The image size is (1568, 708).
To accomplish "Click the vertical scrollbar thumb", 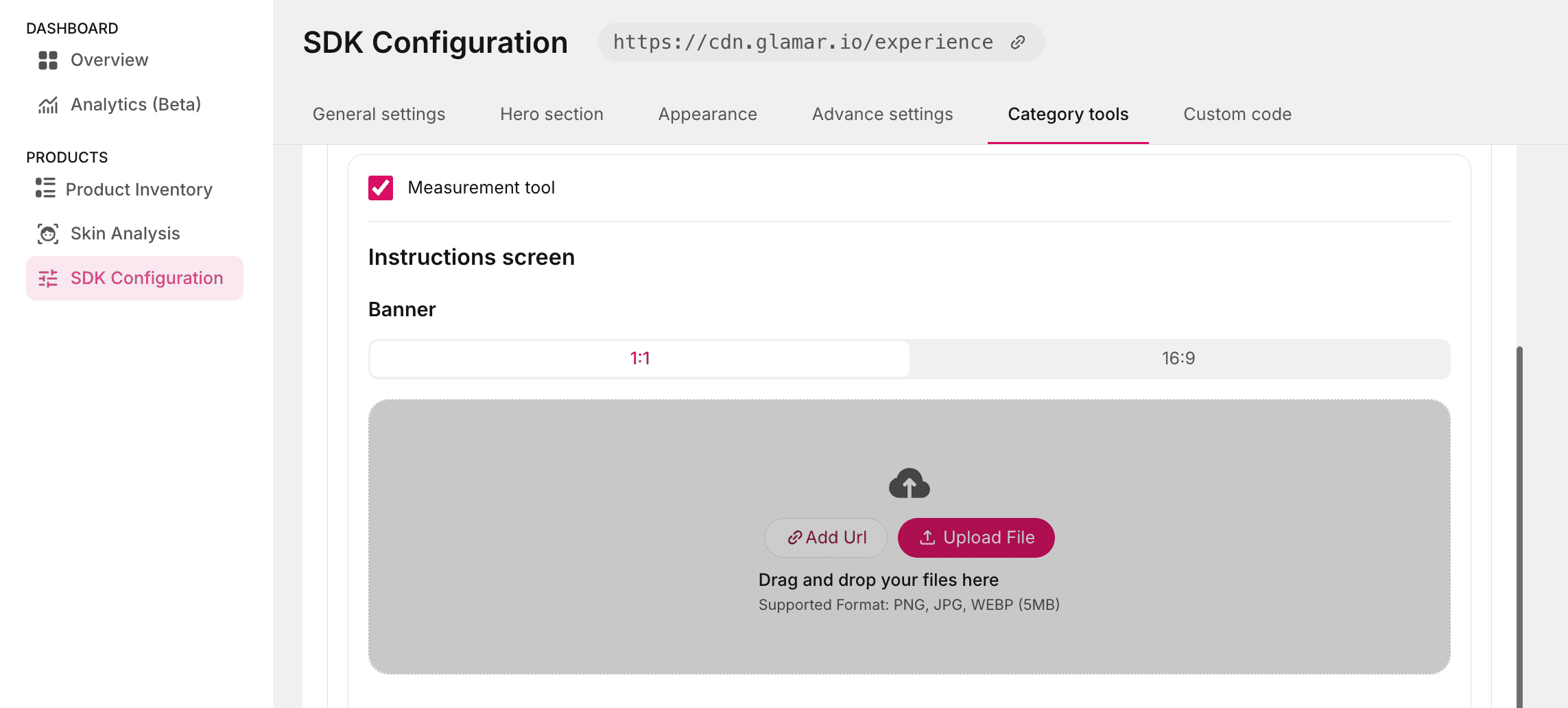I will coord(1519,521).
